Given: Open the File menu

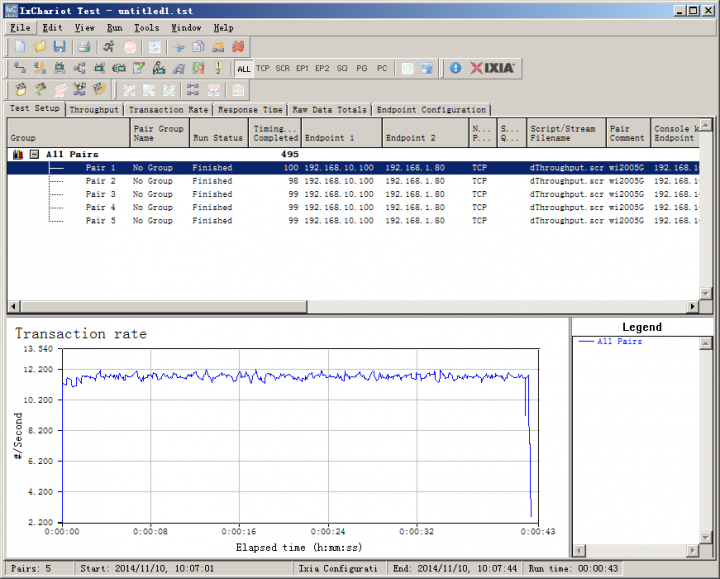Looking at the screenshot, I should point(20,28).
